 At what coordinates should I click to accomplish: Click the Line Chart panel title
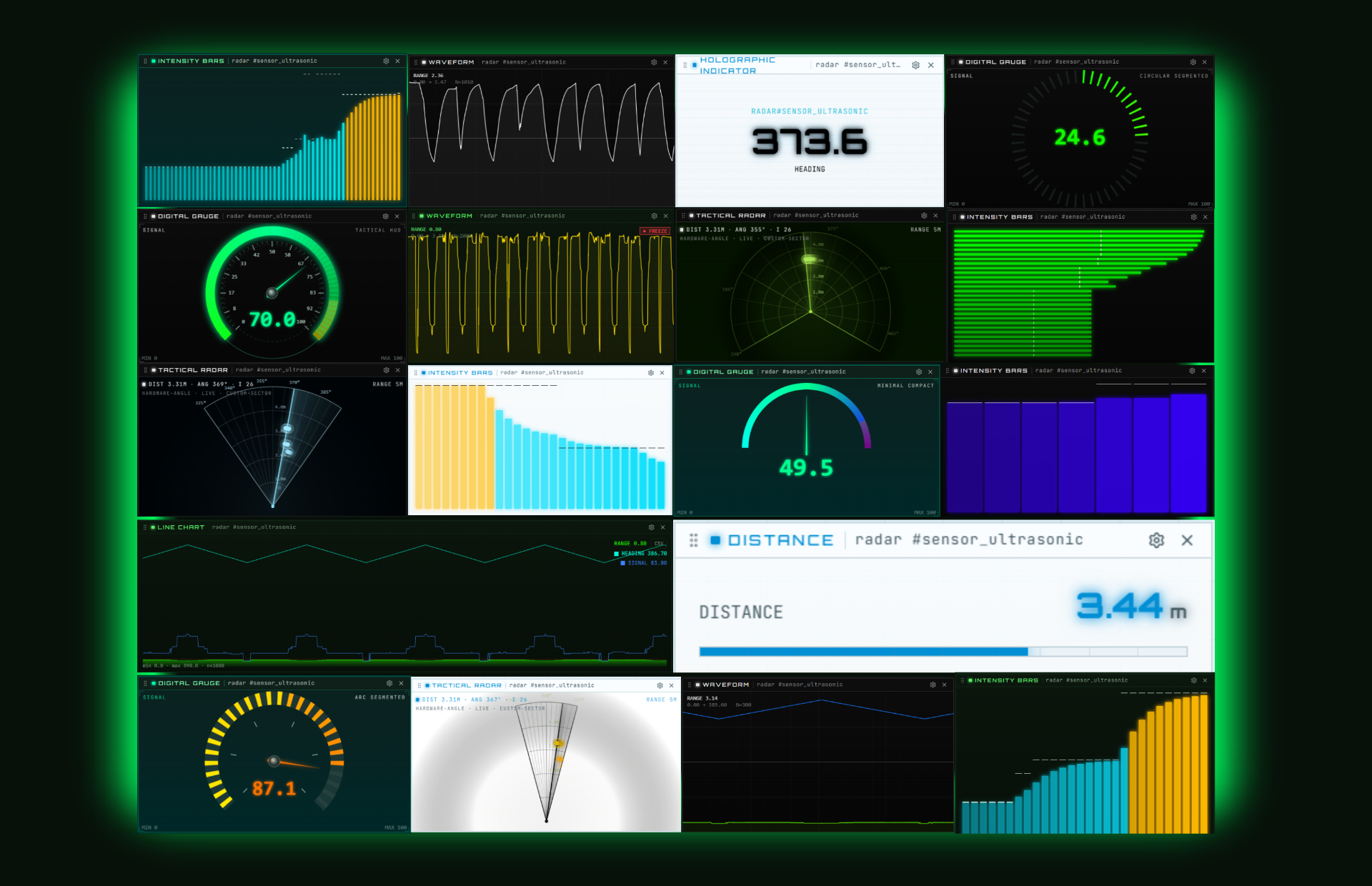coord(181,527)
